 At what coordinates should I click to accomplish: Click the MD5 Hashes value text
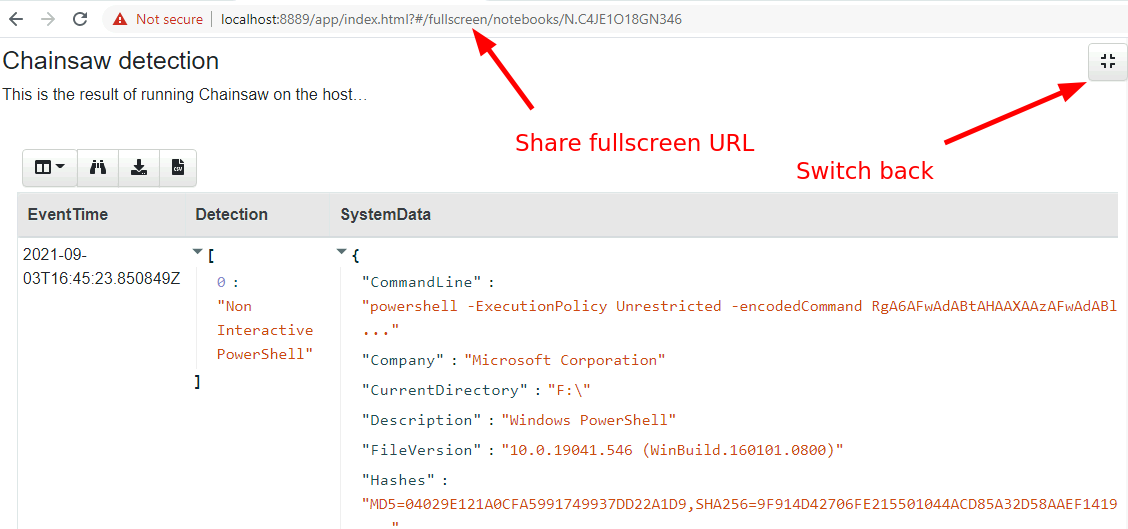[x=740, y=504]
